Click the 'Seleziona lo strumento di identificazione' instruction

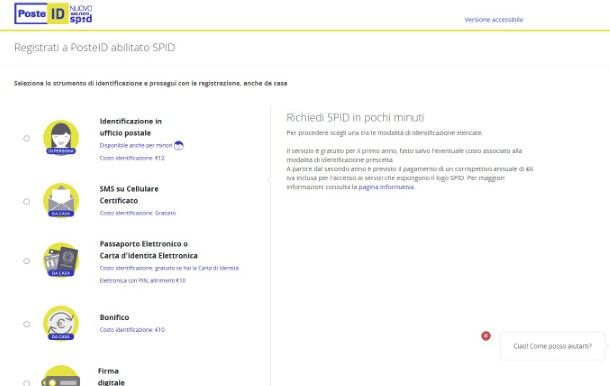[x=151, y=83]
